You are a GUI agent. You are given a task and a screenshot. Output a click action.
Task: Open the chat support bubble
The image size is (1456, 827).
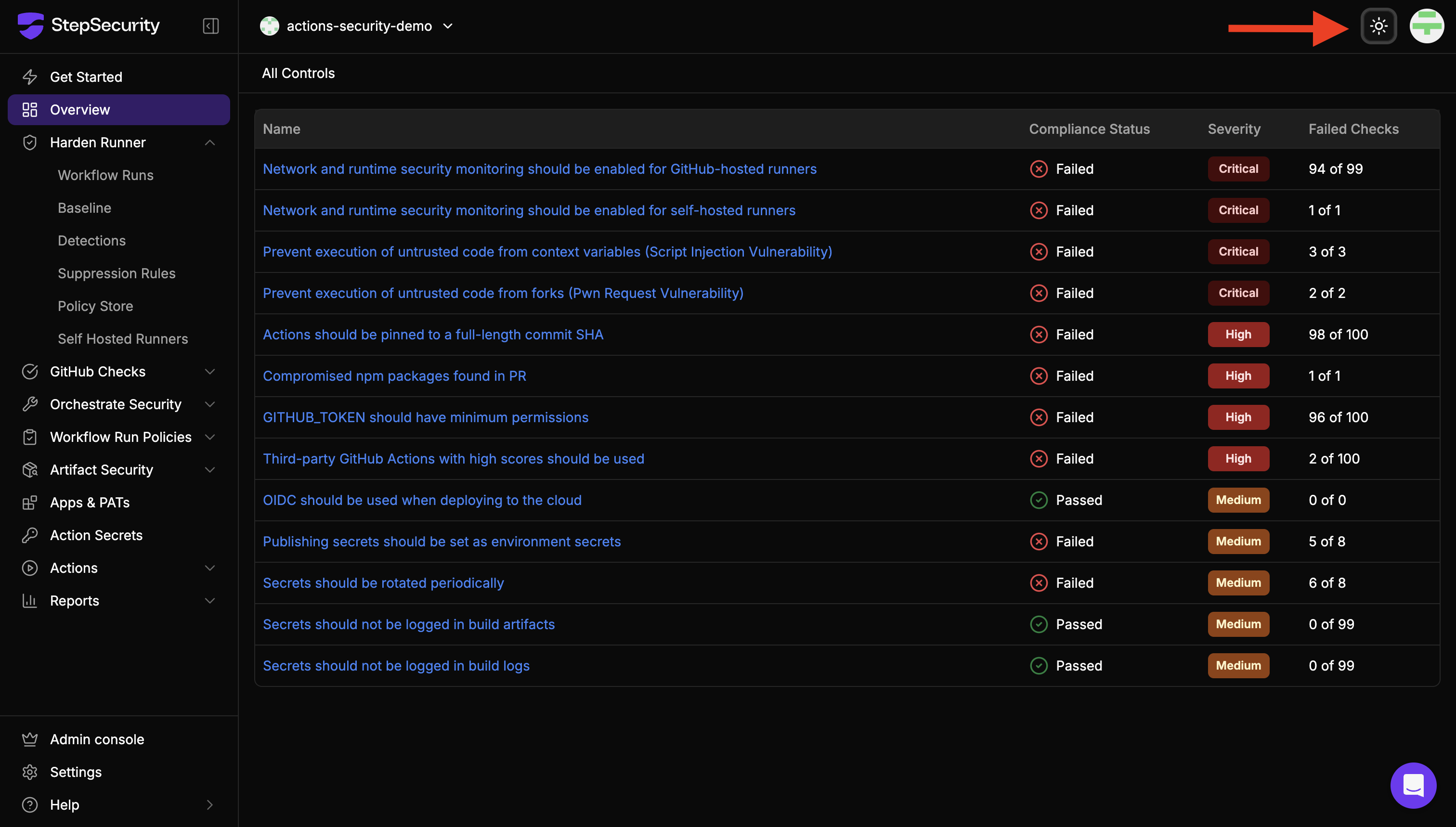(1413, 785)
